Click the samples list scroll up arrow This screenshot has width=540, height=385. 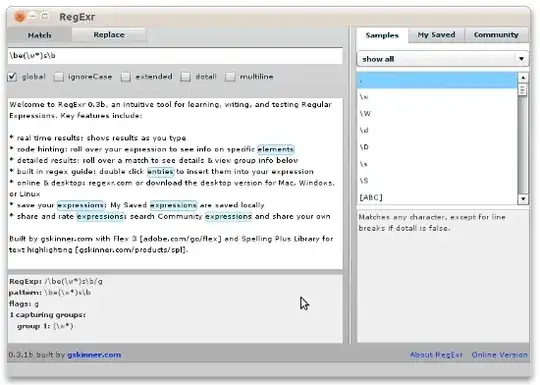click(x=523, y=78)
